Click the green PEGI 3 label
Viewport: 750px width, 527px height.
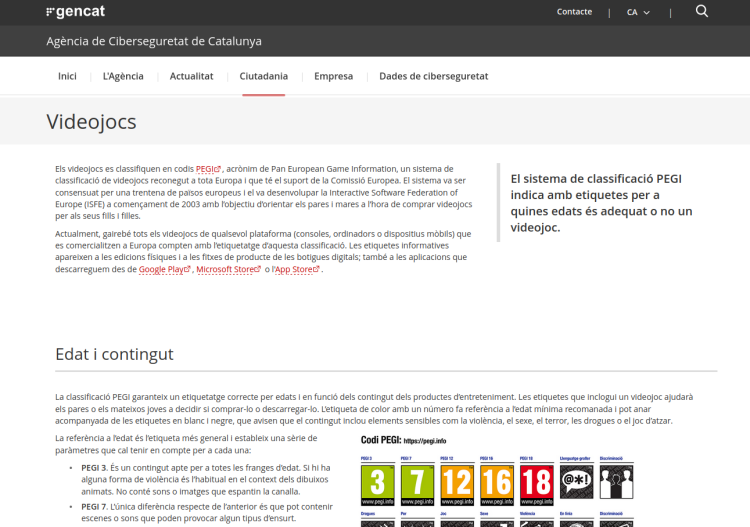[x=377, y=485]
